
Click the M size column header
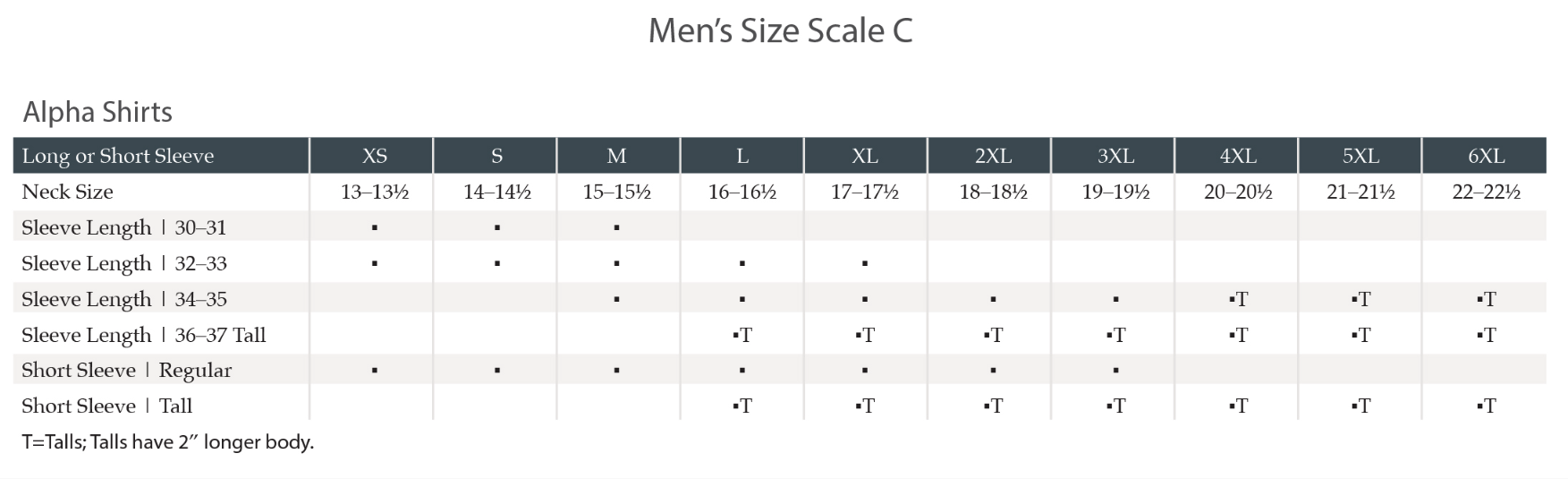[x=616, y=156]
